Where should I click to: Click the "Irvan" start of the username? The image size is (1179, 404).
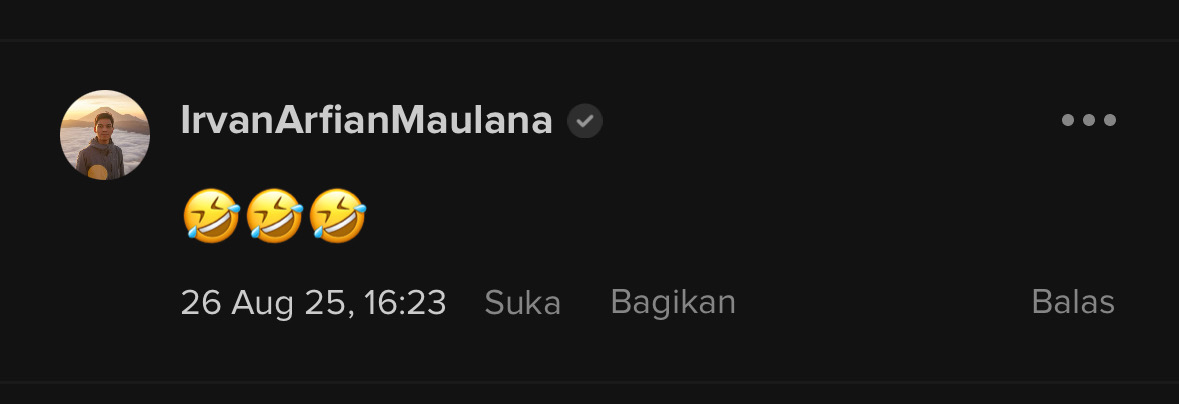pos(227,120)
